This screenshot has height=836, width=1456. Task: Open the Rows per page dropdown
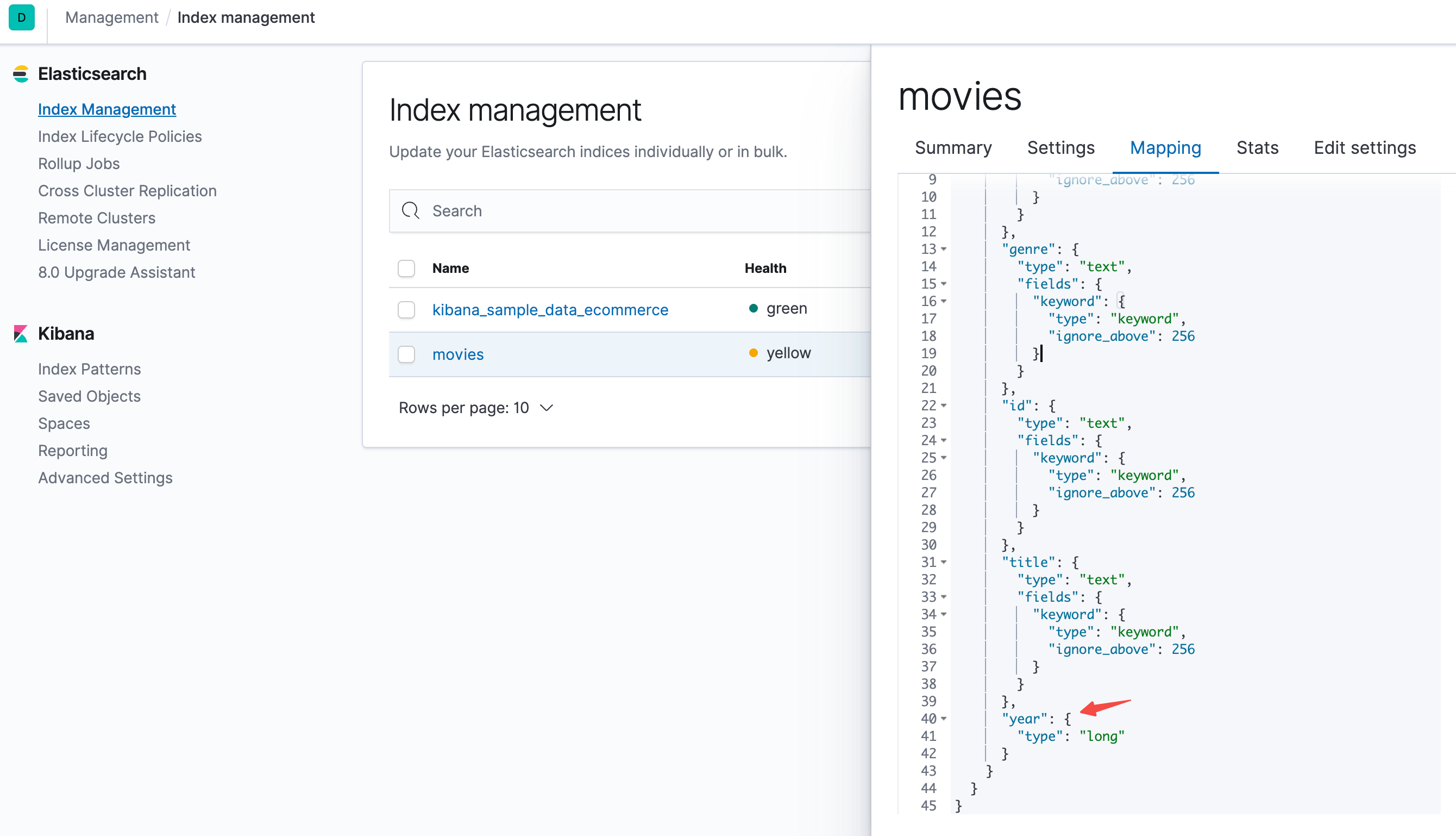[476, 408]
